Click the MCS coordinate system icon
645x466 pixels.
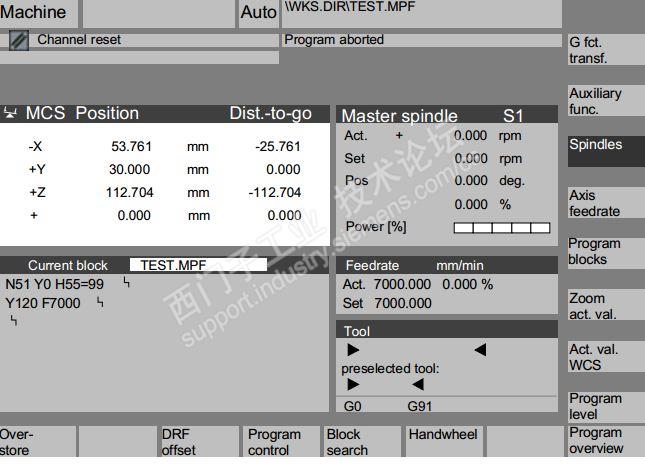pyautogui.click(x=10, y=112)
